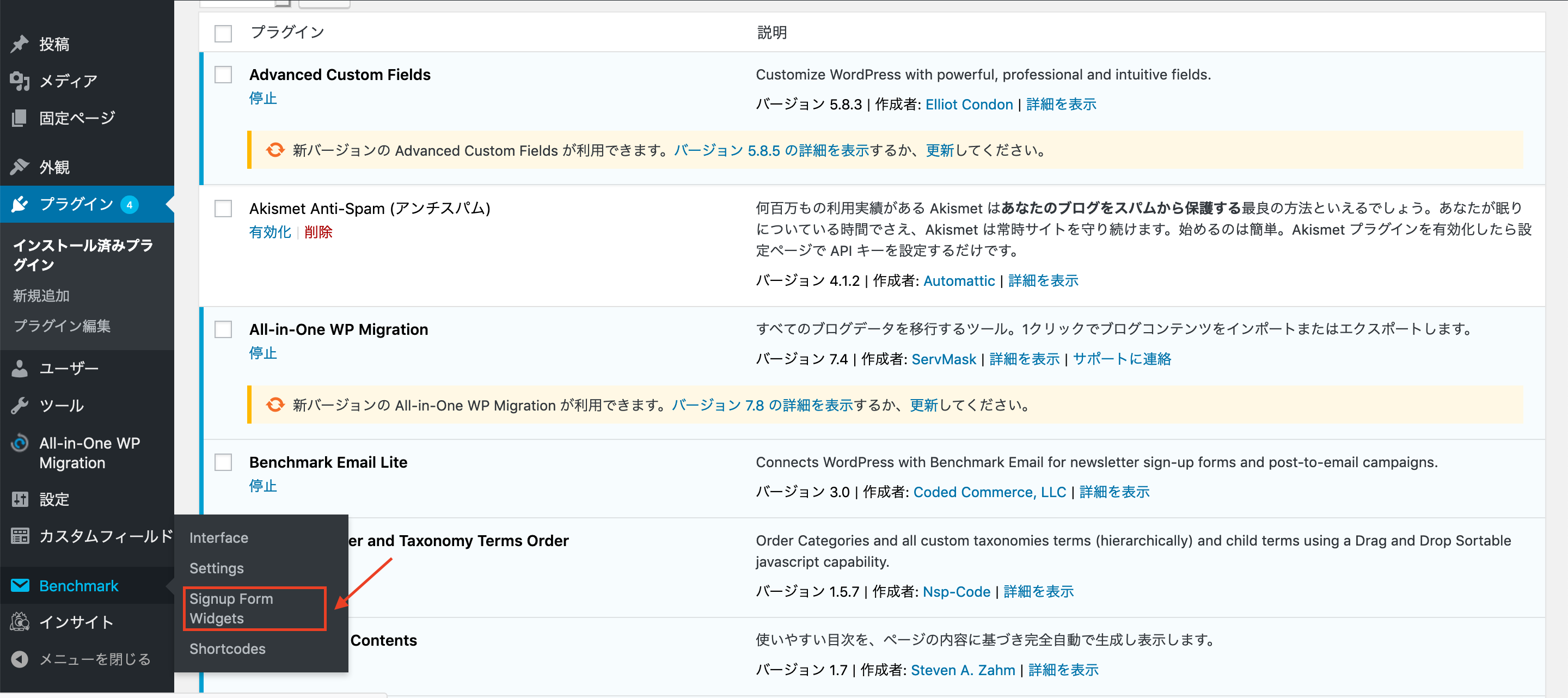Check the Akismet Anti-Spam checkbox
1568x698 pixels.
[x=223, y=209]
